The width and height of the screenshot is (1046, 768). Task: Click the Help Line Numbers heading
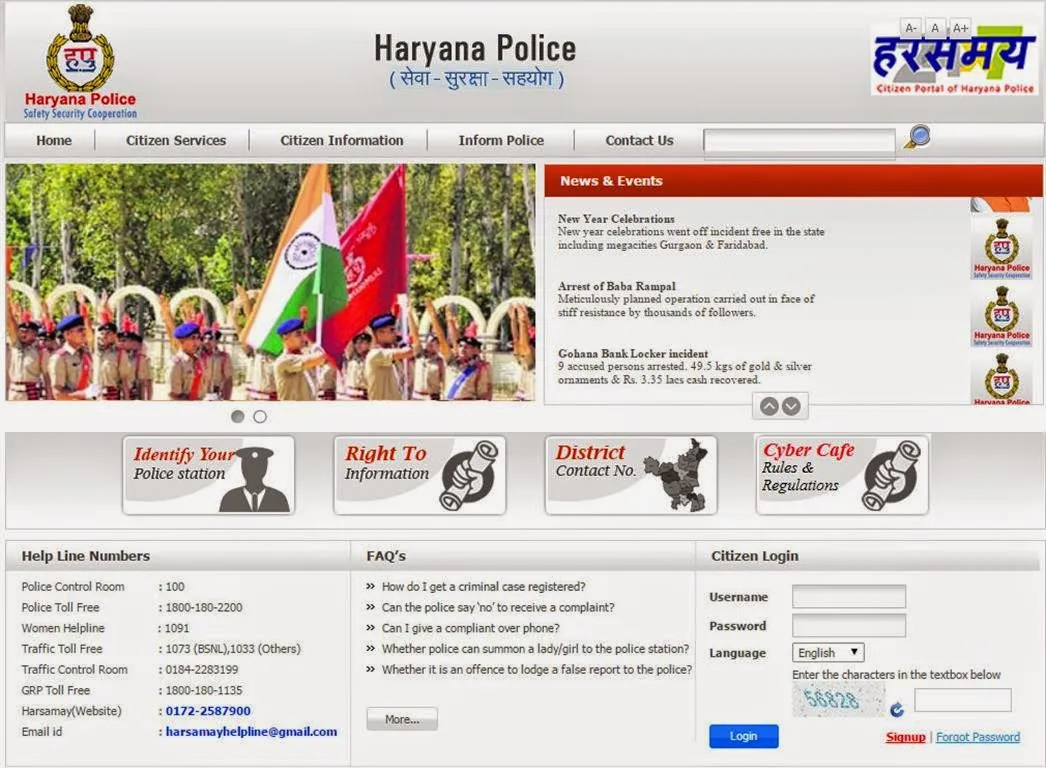[85, 556]
